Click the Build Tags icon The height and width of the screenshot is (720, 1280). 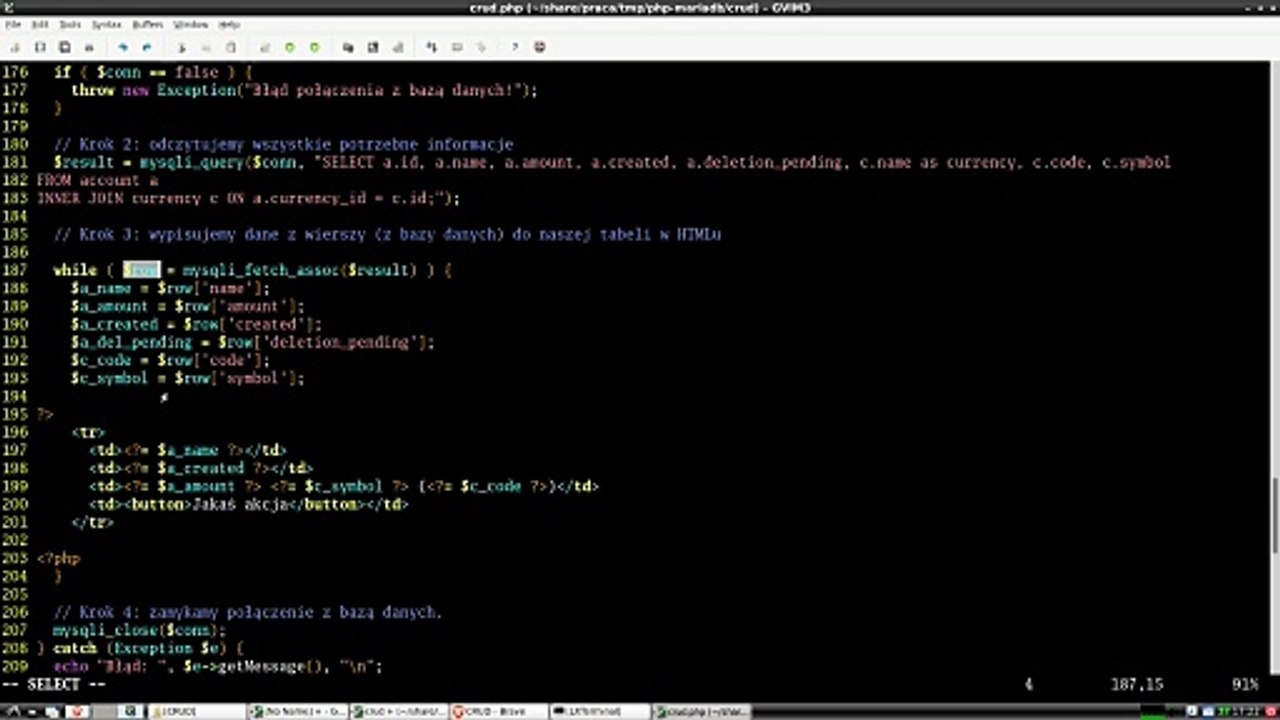tap(456, 47)
